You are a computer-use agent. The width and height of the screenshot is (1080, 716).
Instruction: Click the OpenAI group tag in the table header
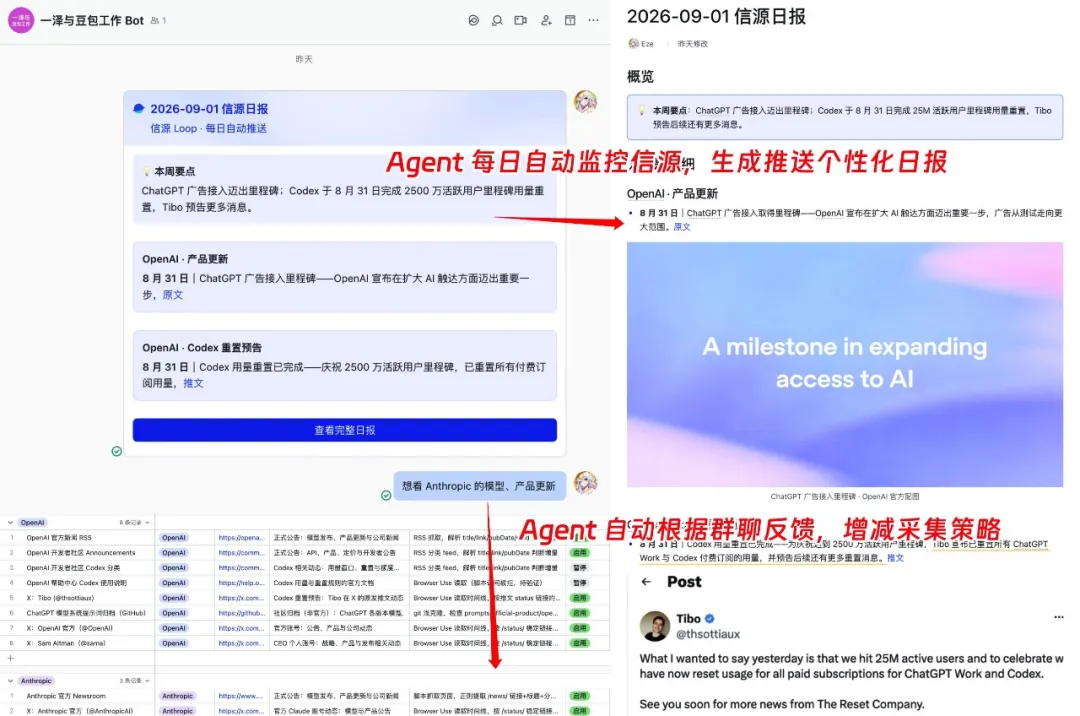point(32,523)
